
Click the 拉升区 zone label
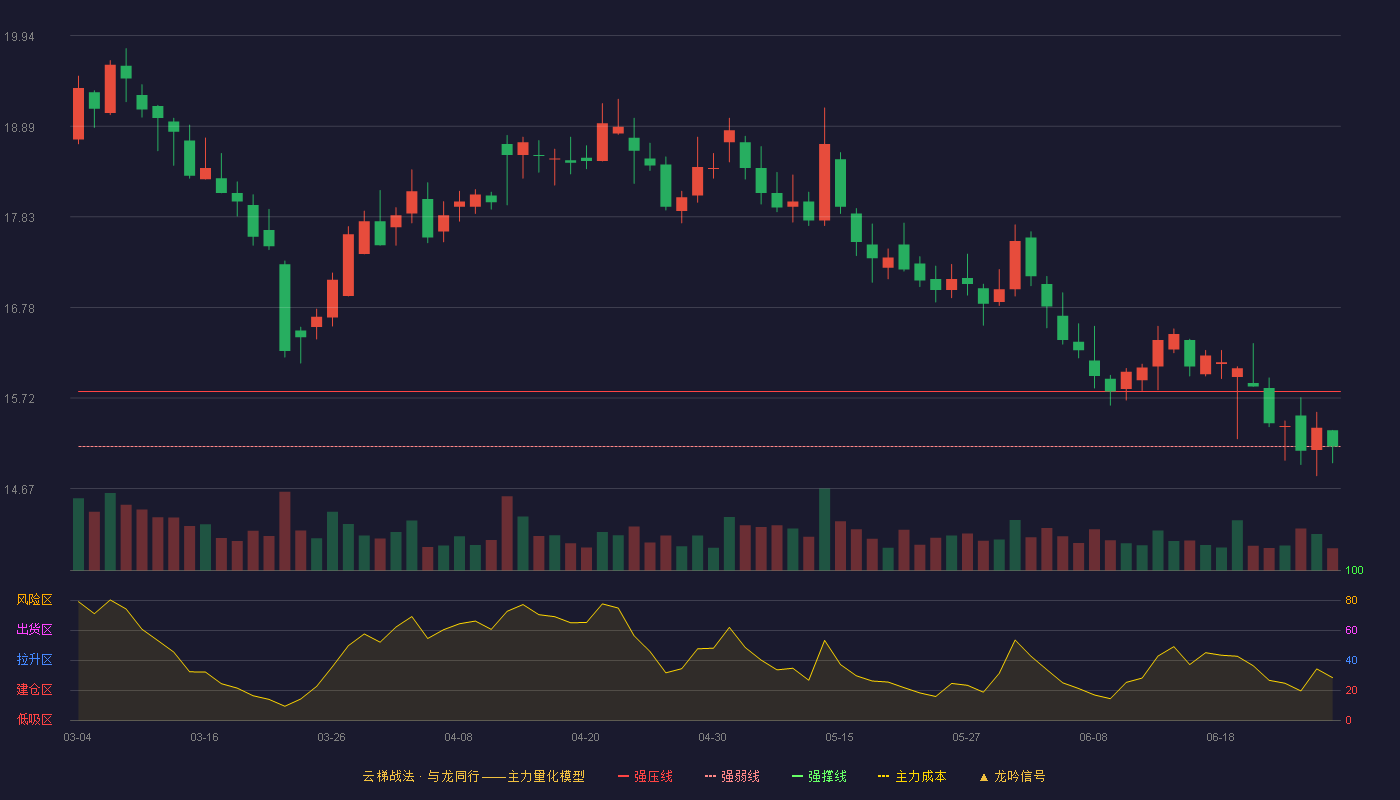(34, 660)
